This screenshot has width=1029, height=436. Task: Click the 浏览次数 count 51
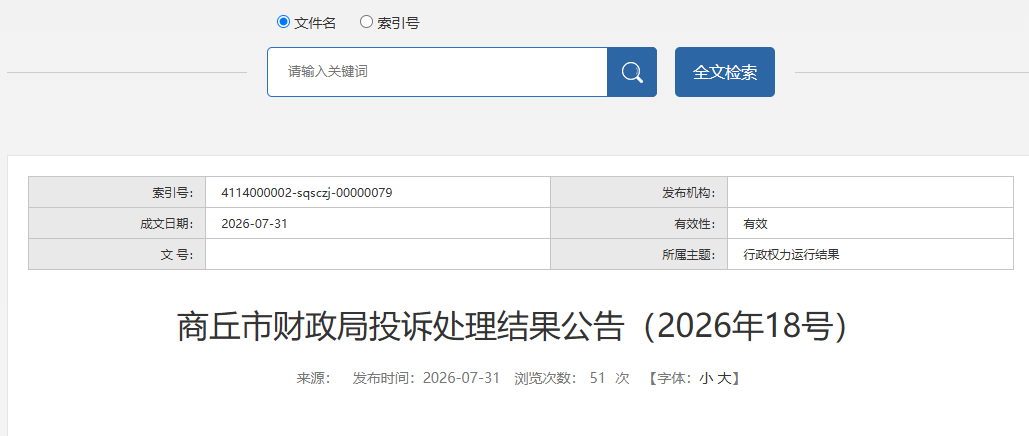click(597, 378)
